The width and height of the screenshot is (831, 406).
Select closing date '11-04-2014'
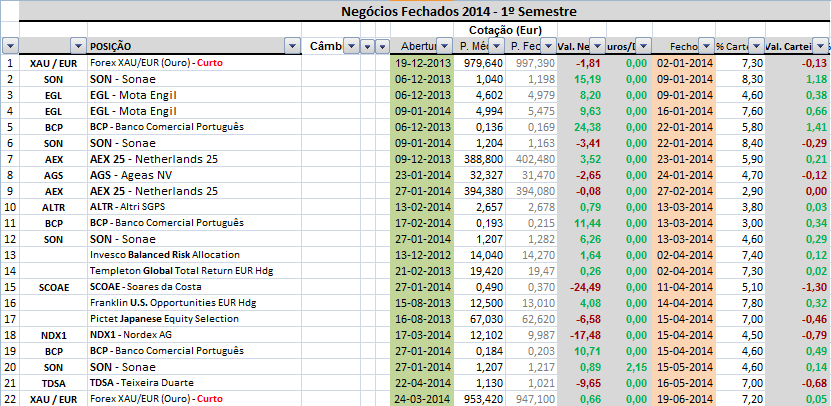point(685,287)
